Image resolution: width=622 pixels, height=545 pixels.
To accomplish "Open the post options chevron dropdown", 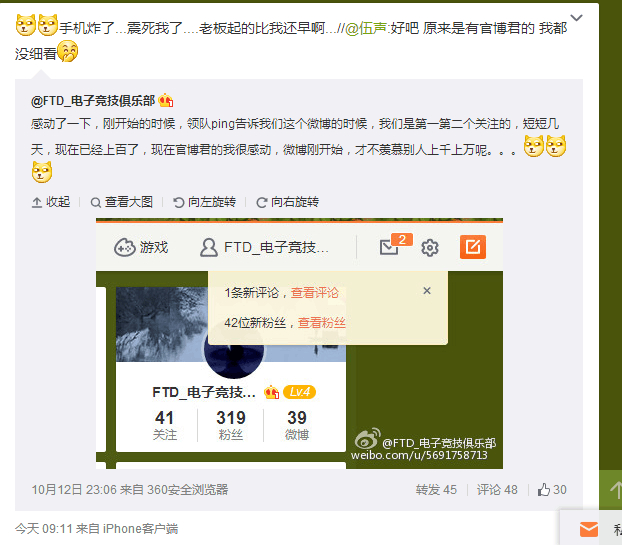I will (576, 18).
